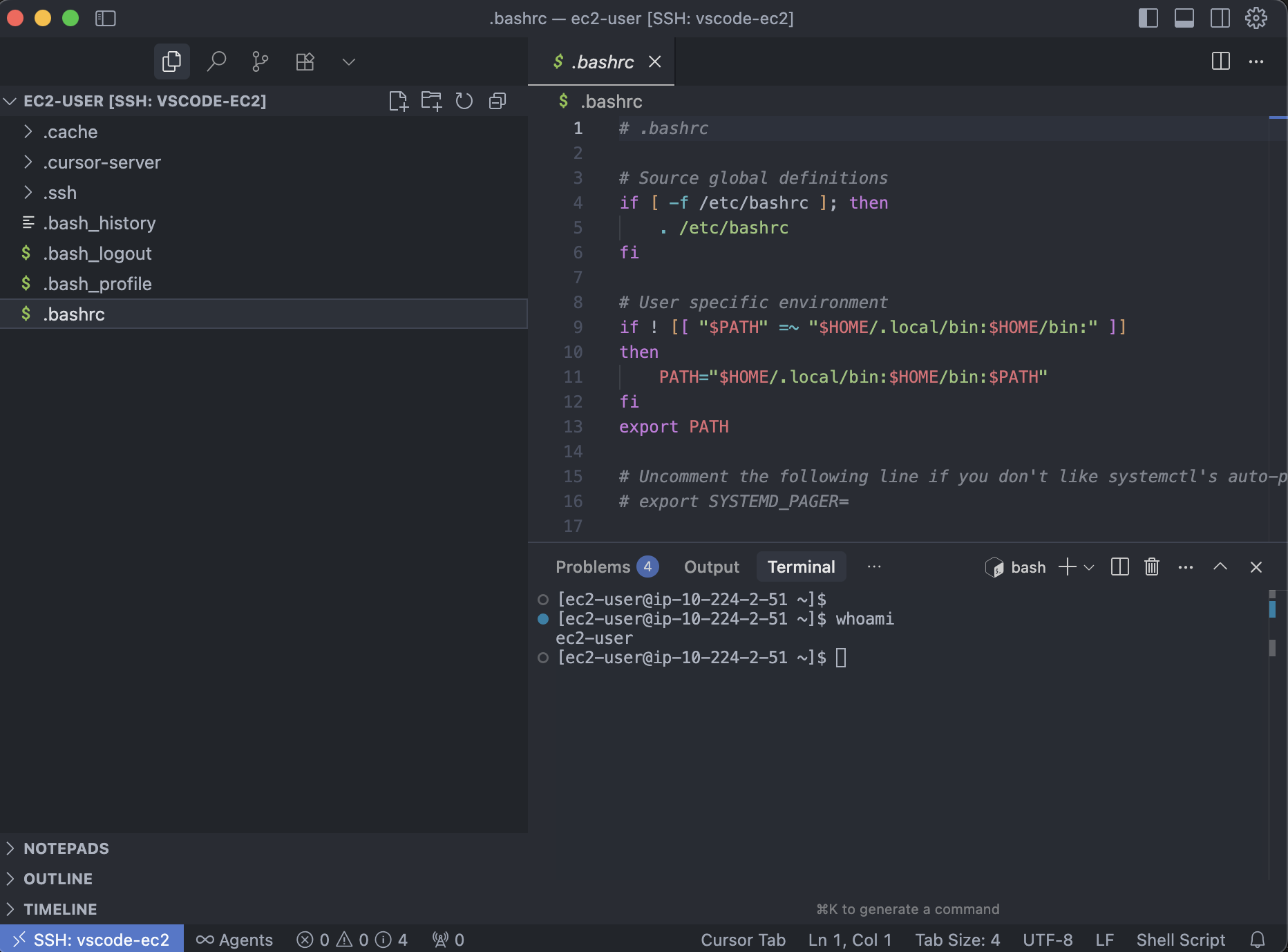Split the terminal pane
The height and width of the screenshot is (952, 1288).
(1119, 567)
